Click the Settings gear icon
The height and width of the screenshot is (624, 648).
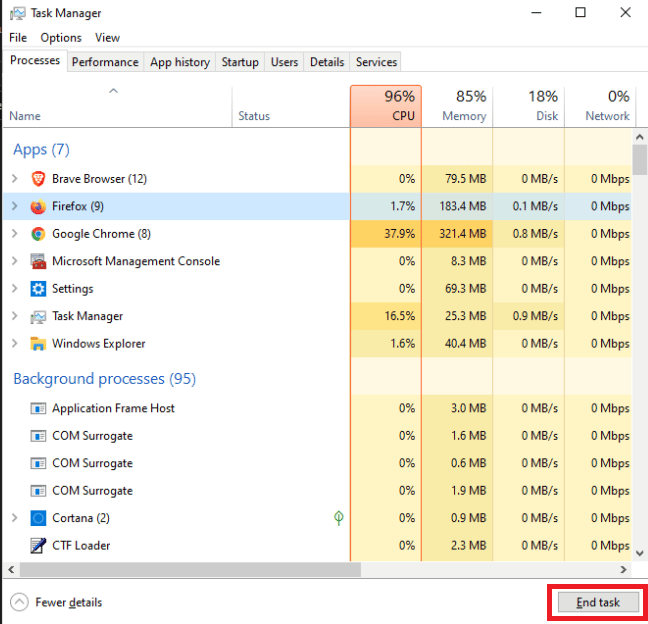pyautogui.click(x=38, y=289)
